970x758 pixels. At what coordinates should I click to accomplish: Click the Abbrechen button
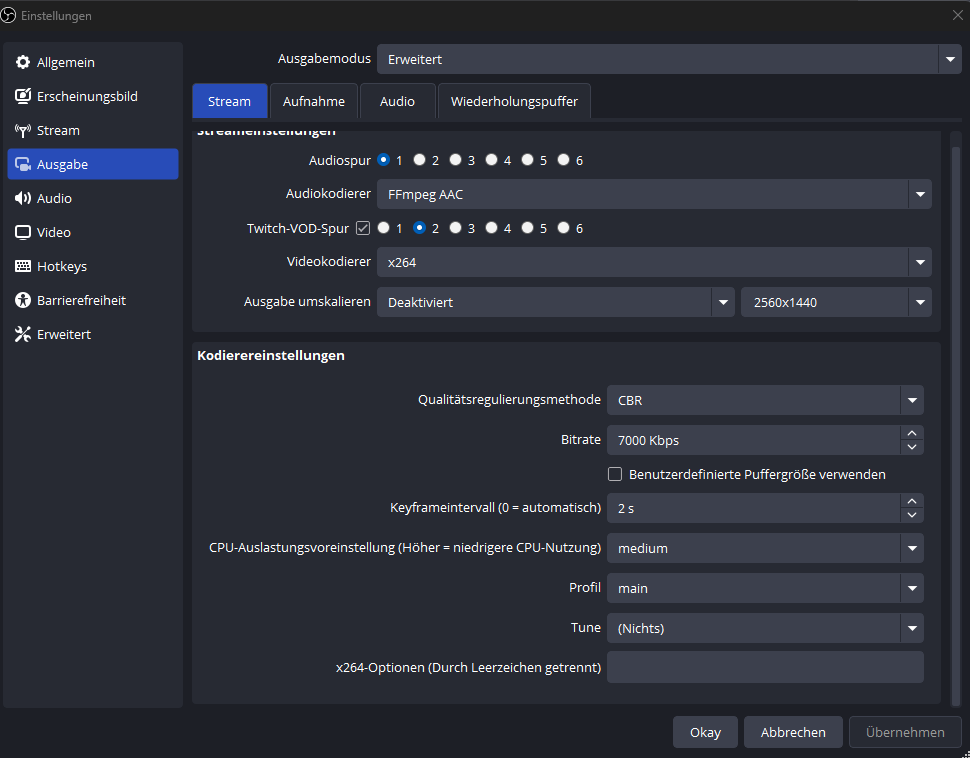793,732
